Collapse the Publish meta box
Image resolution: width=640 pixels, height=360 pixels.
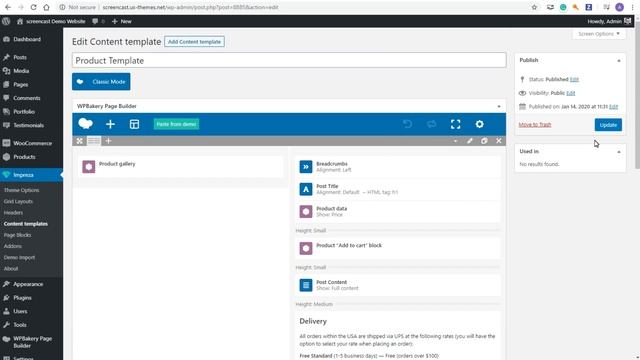(x=619, y=60)
